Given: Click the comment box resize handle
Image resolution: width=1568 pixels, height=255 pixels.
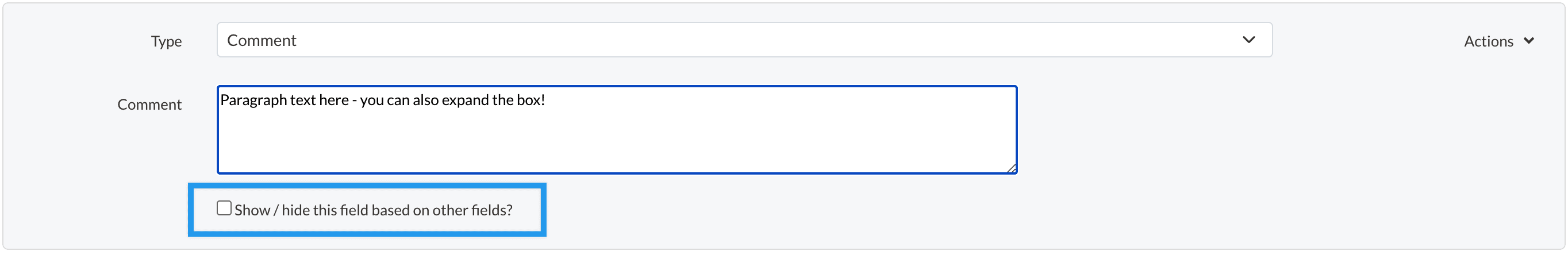Looking at the screenshot, I should click(1011, 169).
